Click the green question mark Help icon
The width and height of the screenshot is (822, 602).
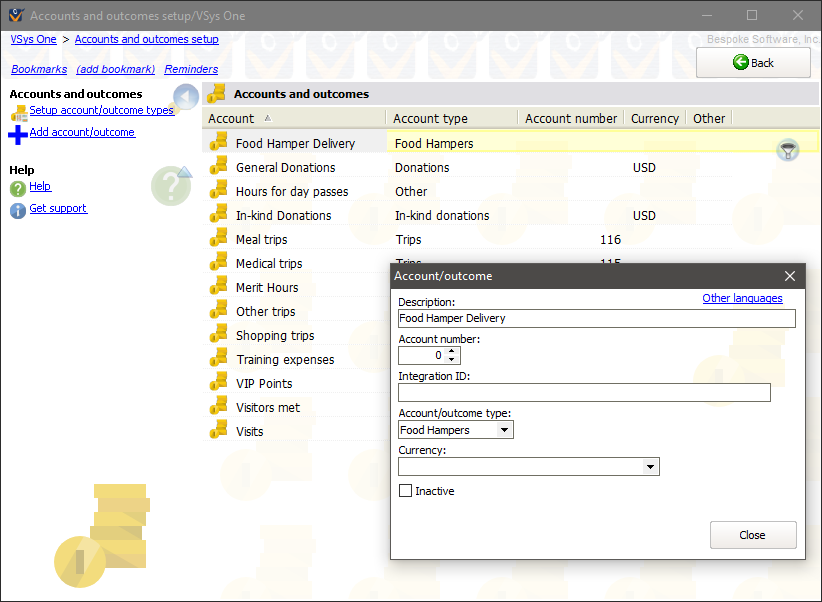pyautogui.click(x=18, y=188)
